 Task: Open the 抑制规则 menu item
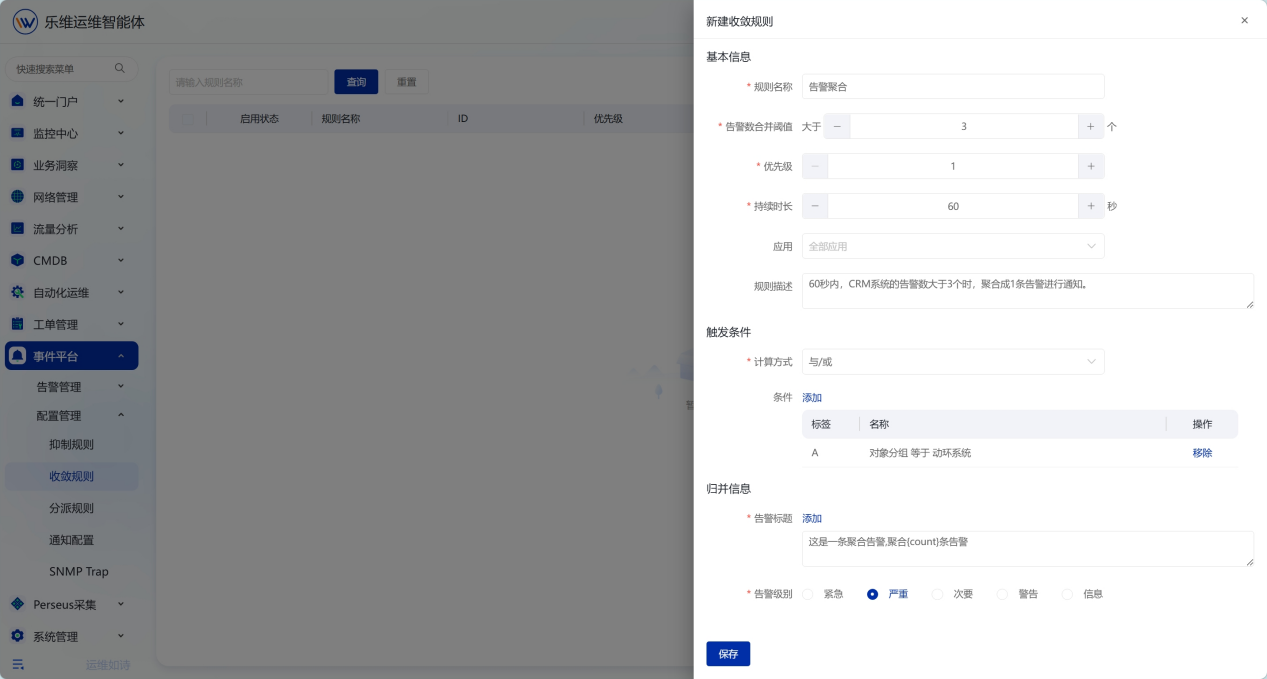click(x=71, y=444)
